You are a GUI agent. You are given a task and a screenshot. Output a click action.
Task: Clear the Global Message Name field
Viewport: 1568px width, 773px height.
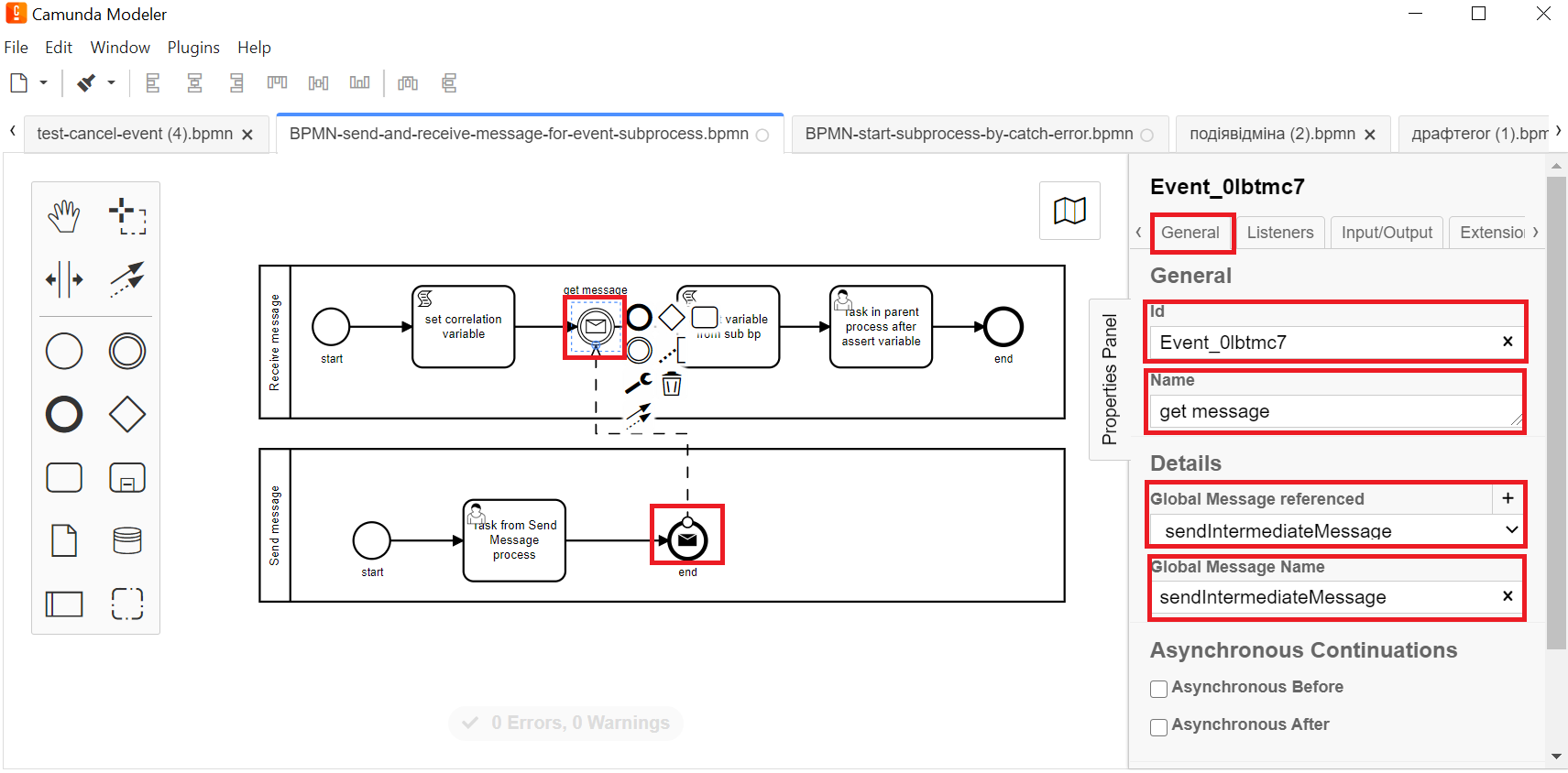[1508, 596]
